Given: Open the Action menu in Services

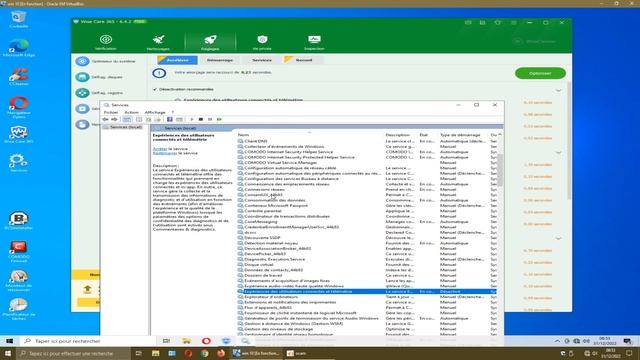Looking at the screenshot, I should coord(131,112).
